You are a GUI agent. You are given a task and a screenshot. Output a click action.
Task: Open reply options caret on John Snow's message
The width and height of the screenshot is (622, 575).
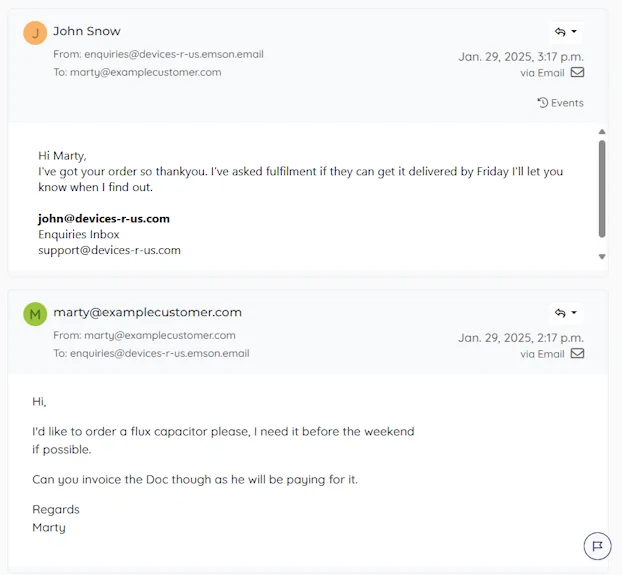[574, 31]
